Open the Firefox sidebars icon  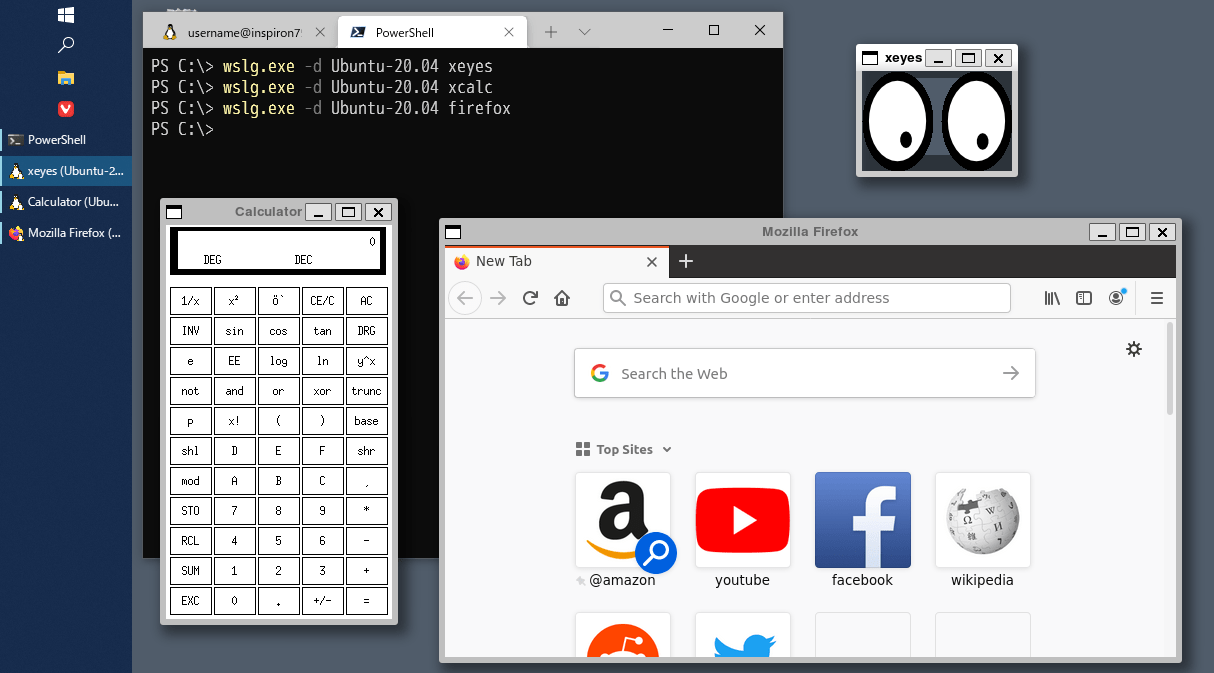(1084, 298)
